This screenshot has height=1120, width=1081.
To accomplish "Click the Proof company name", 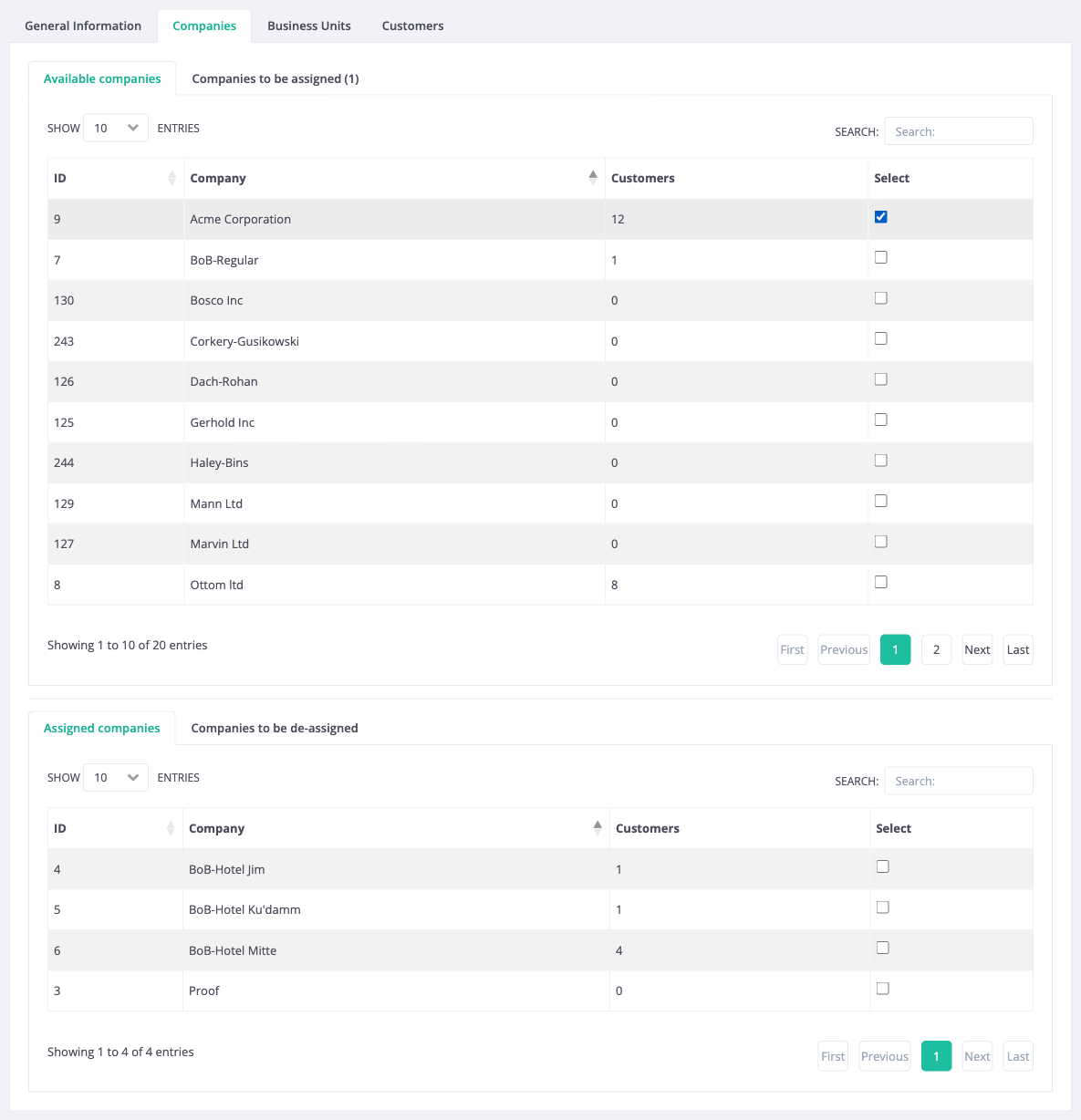I will (204, 990).
